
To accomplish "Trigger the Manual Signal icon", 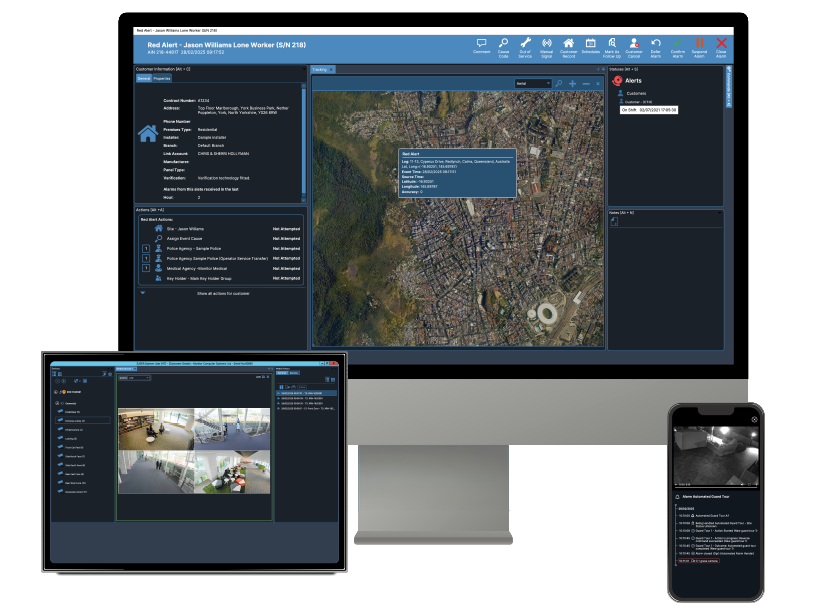I will (547, 43).
